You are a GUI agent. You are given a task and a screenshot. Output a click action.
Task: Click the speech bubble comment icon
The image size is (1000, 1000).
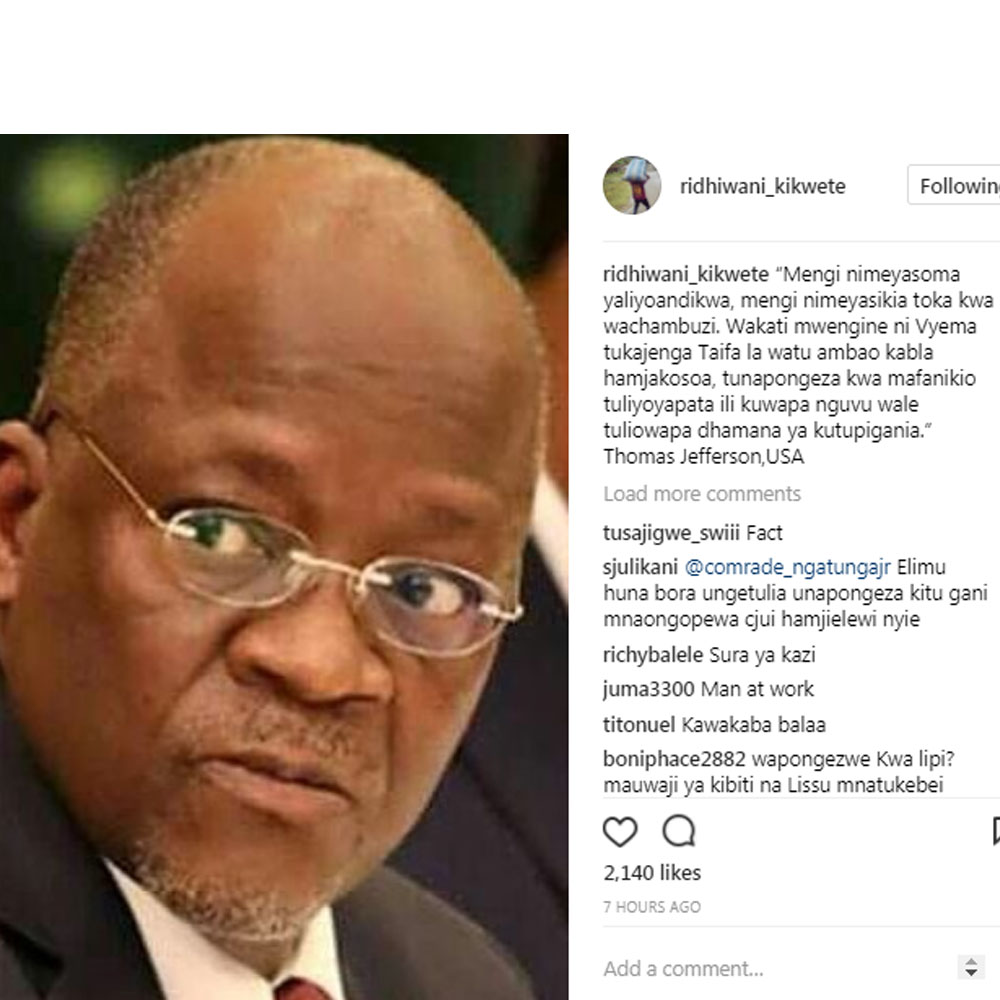point(679,831)
